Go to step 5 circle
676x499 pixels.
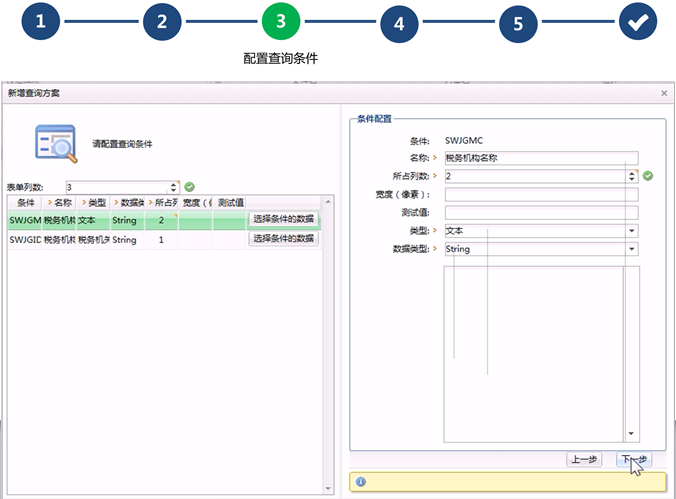tap(518, 22)
